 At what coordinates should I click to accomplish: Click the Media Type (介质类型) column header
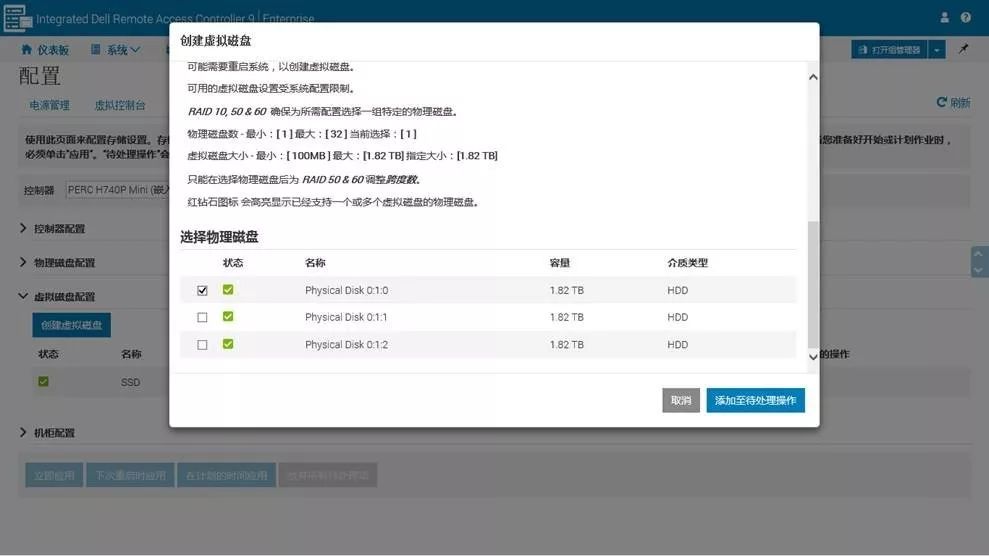click(688, 263)
